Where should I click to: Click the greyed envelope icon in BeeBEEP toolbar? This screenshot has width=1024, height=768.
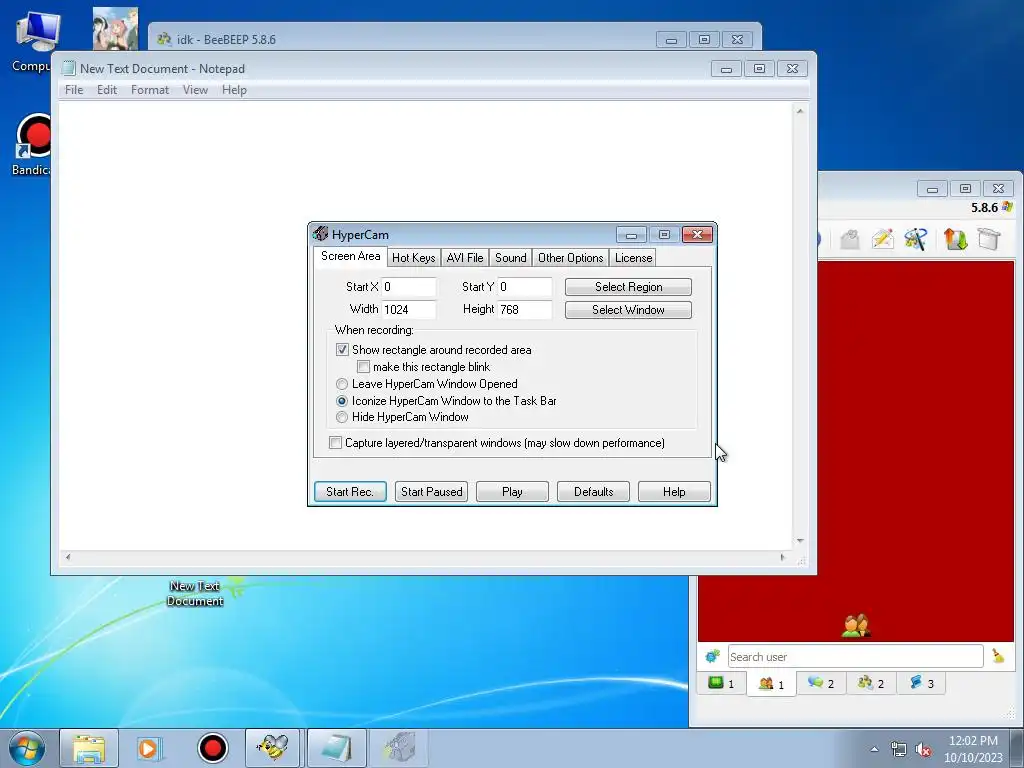click(x=849, y=239)
